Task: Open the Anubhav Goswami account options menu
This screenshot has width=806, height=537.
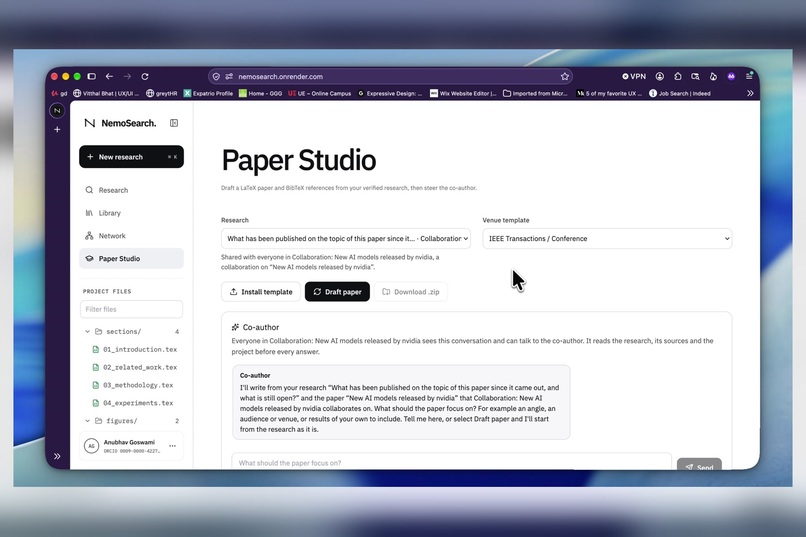Action: point(172,446)
